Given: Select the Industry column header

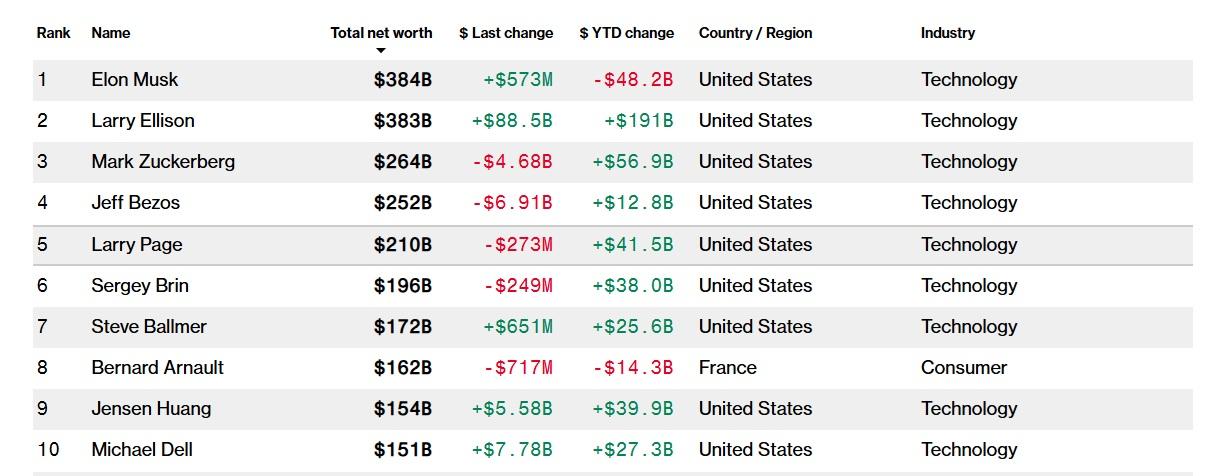Looking at the screenshot, I should (x=947, y=33).
